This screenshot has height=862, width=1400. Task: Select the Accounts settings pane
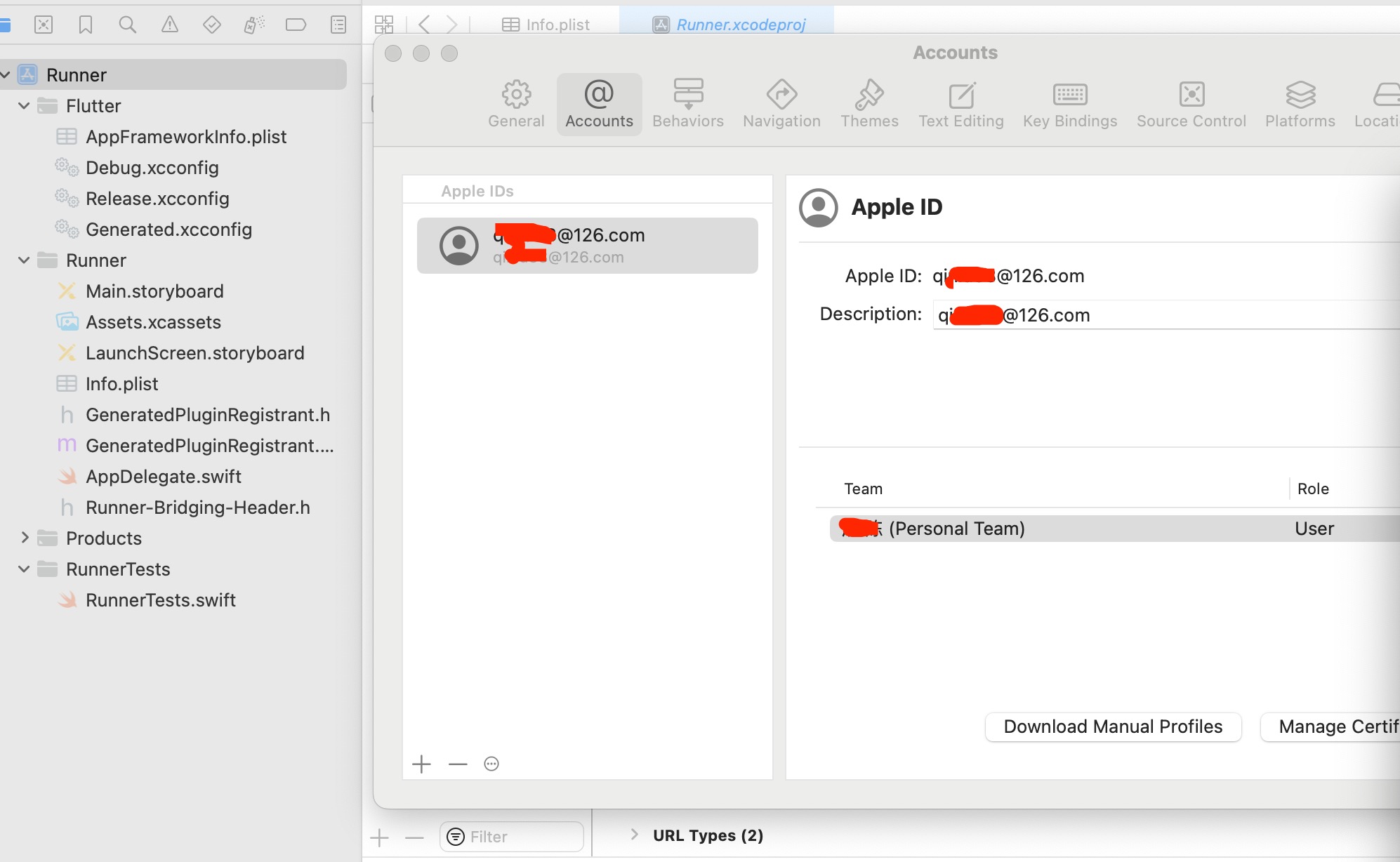point(600,104)
